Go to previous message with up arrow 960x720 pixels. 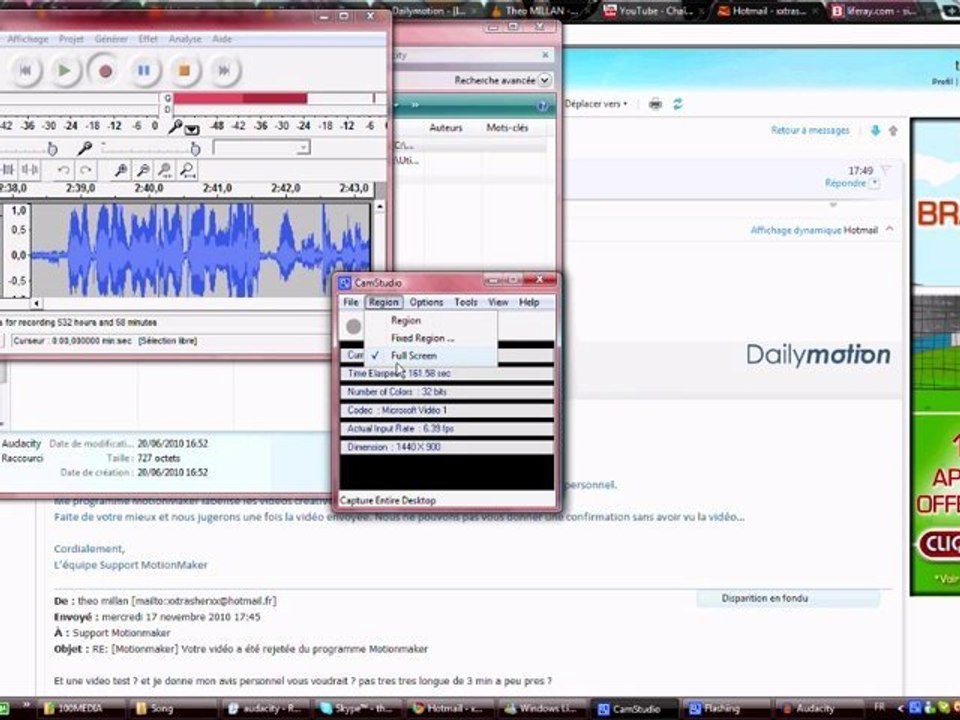tap(893, 130)
